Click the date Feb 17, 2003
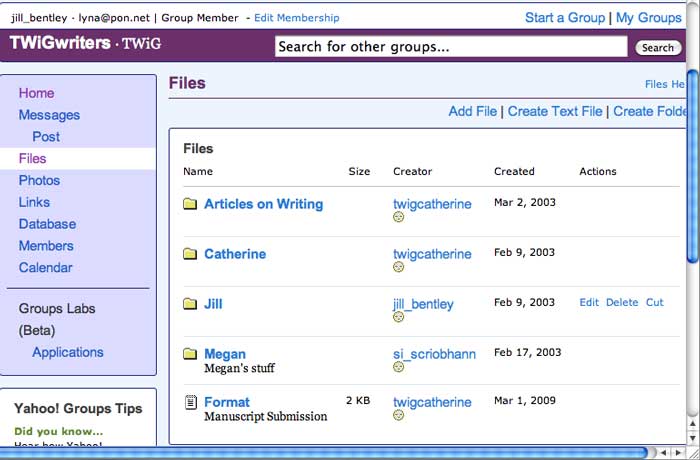 [x=527, y=353]
